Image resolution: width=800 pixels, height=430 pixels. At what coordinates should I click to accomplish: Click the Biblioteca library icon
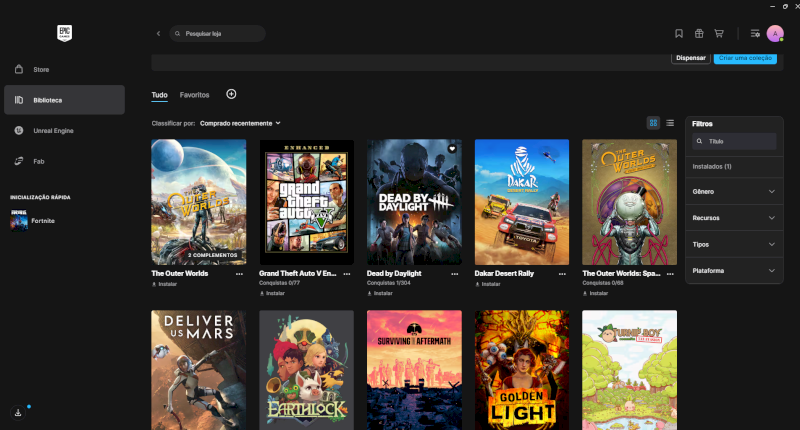pos(19,100)
